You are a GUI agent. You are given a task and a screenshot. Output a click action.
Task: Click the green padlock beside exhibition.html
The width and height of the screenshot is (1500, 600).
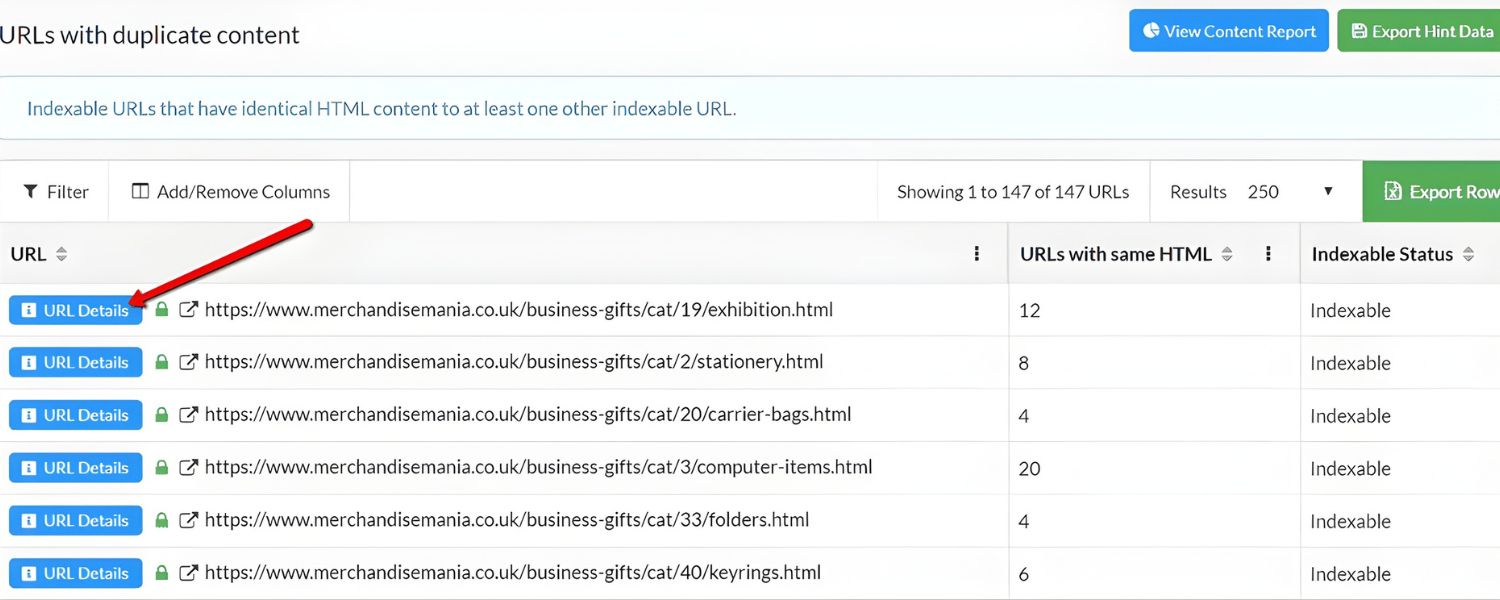coord(162,309)
